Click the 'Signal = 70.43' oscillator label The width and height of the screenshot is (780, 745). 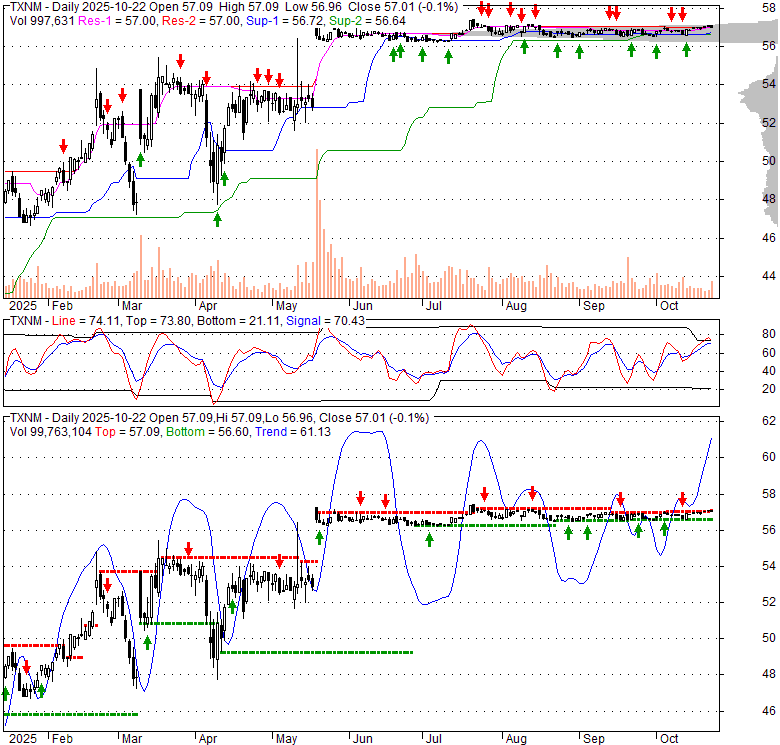click(325, 321)
